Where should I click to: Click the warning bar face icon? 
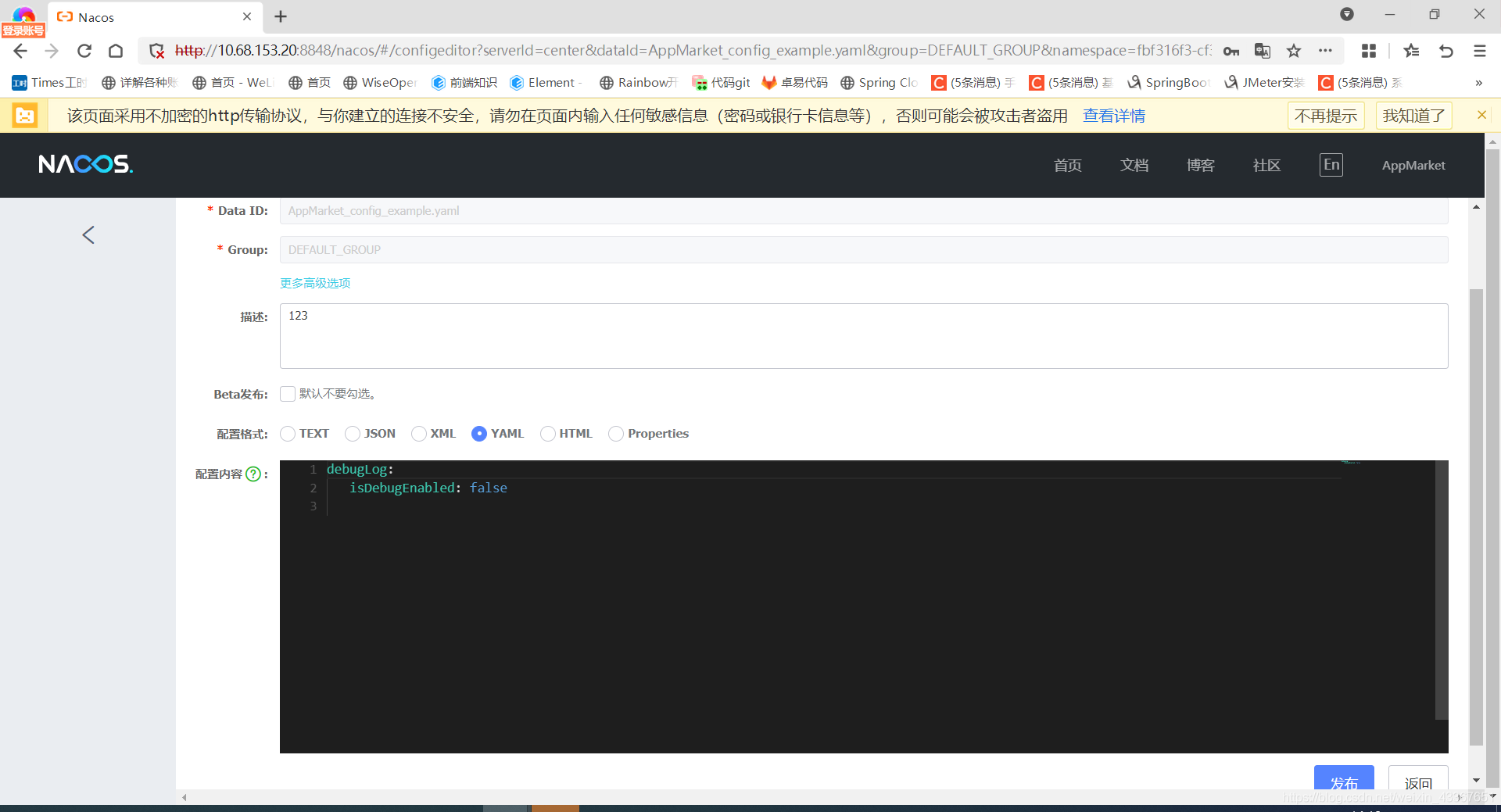pos(25,116)
